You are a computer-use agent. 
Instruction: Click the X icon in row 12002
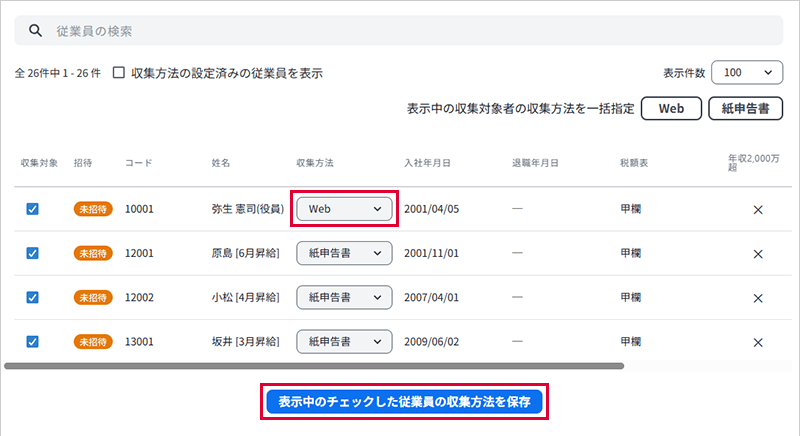[757, 298]
